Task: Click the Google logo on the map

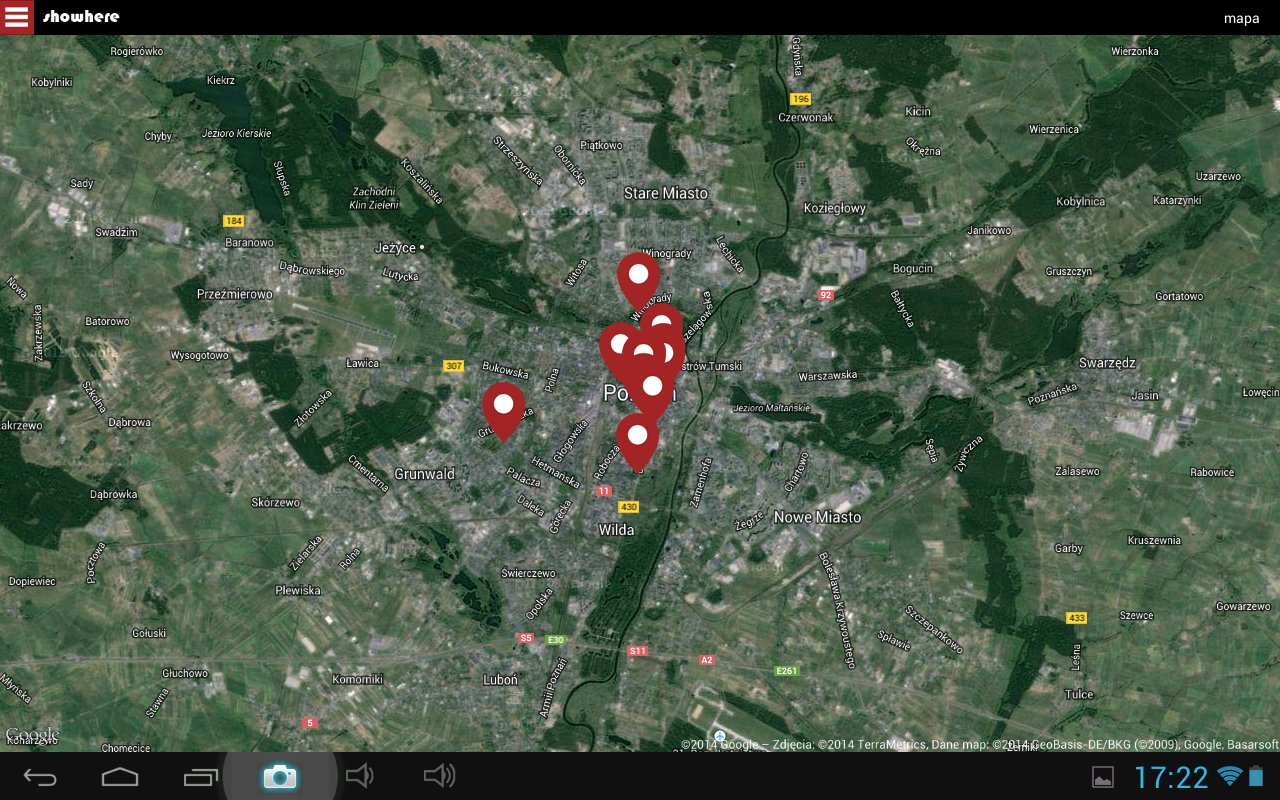Action: (32, 736)
